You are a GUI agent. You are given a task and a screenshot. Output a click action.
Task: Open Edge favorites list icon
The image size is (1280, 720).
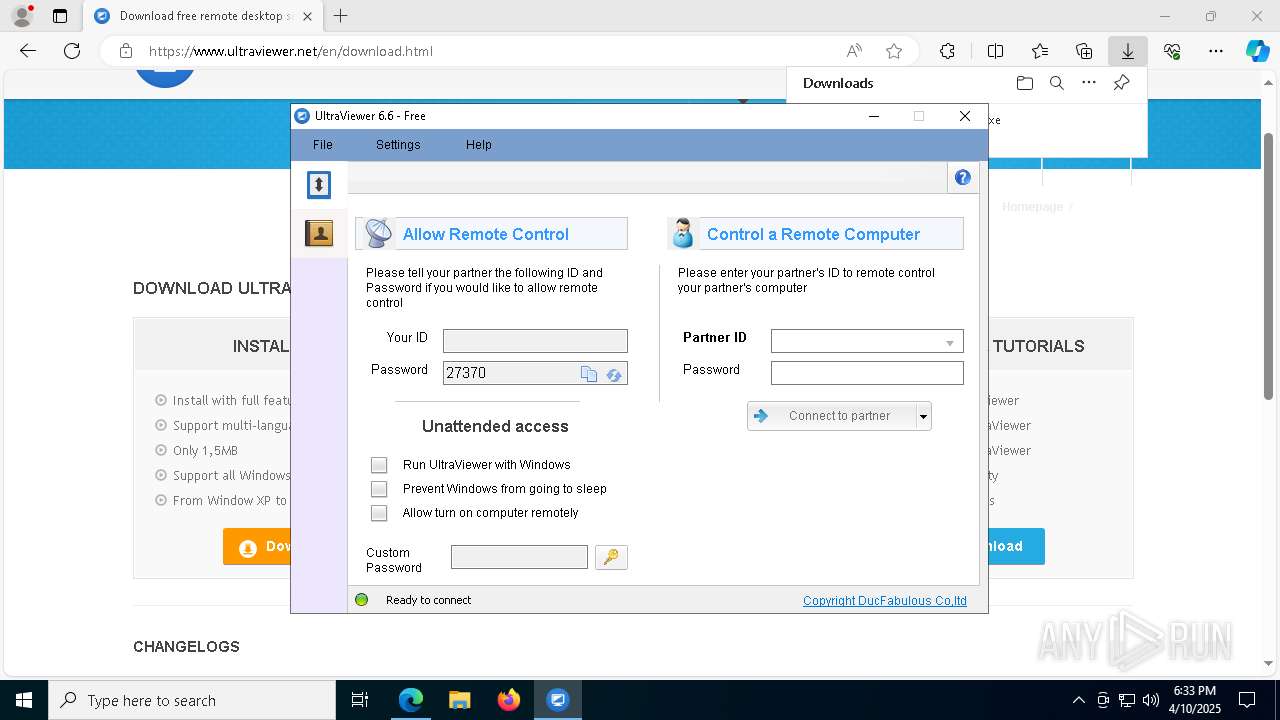pos(1040,51)
